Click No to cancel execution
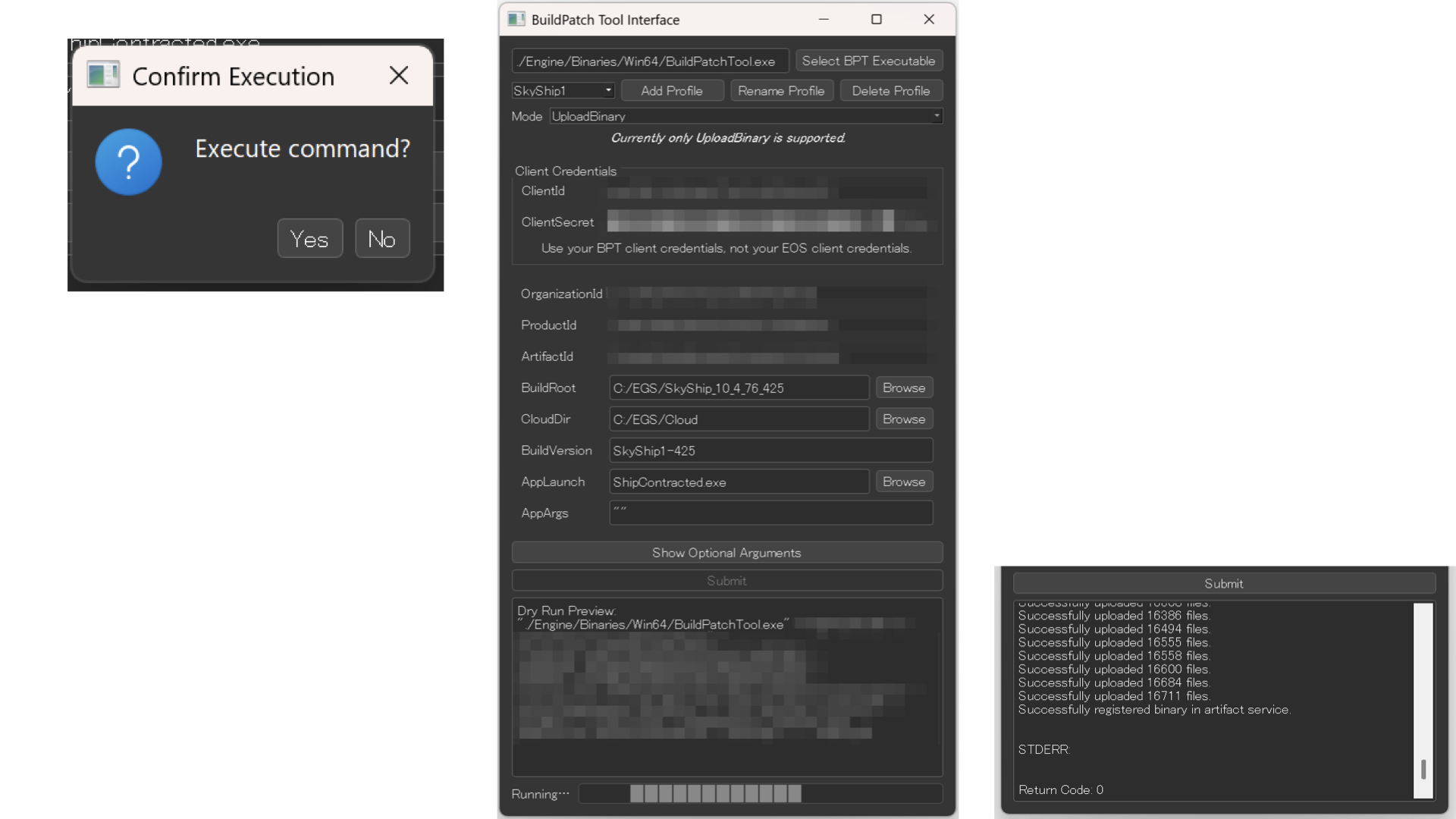The width and height of the screenshot is (1456, 819). (x=382, y=239)
